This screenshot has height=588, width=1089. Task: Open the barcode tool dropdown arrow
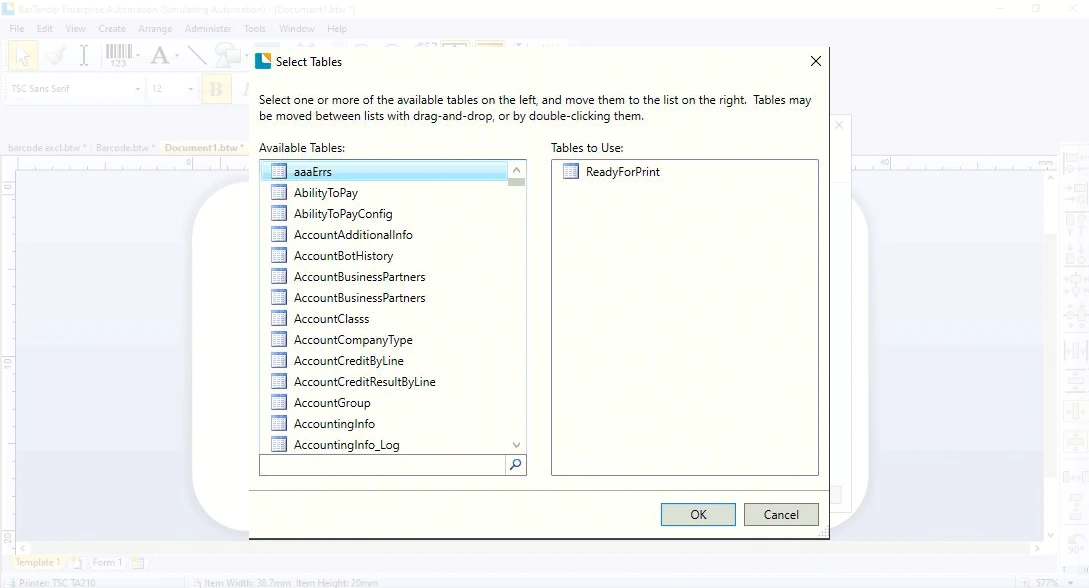click(x=138, y=56)
